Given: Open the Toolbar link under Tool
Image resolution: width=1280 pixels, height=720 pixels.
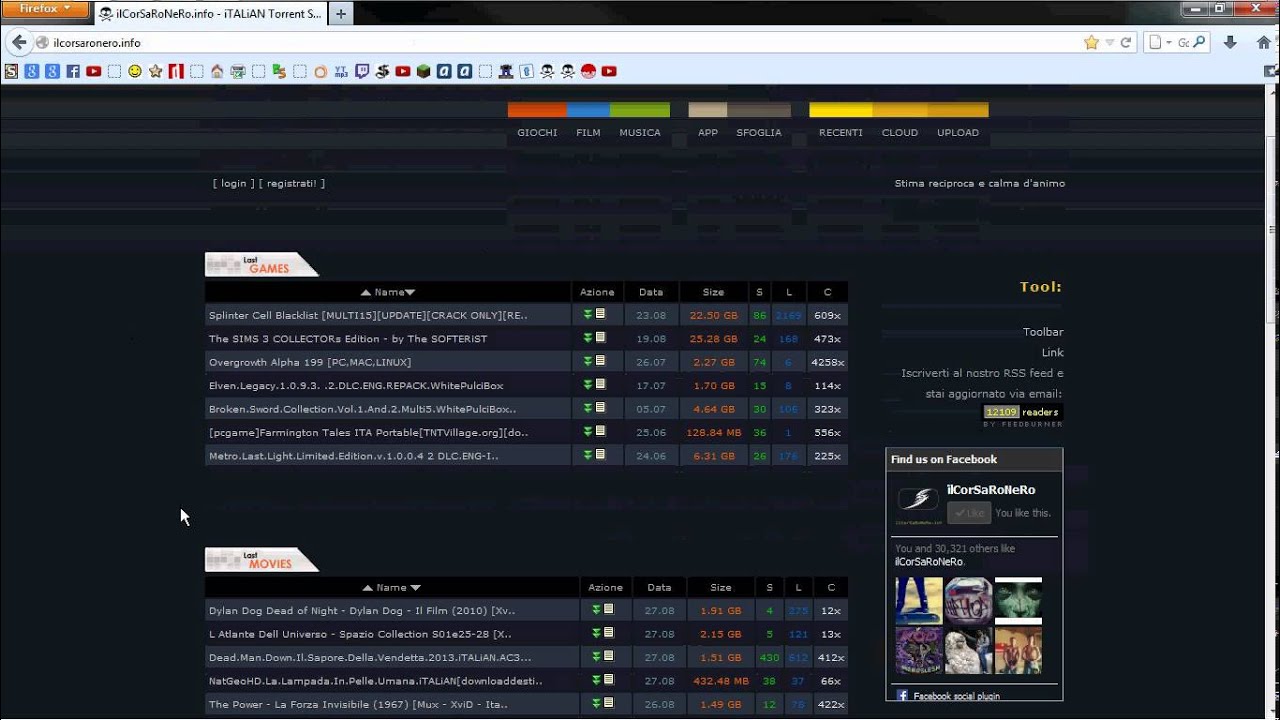Looking at the screenshot, I should tap(1043, 332).
